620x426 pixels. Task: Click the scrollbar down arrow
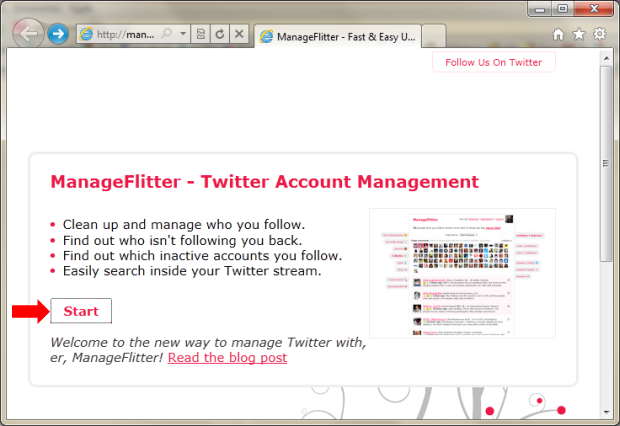pos(606,412)
